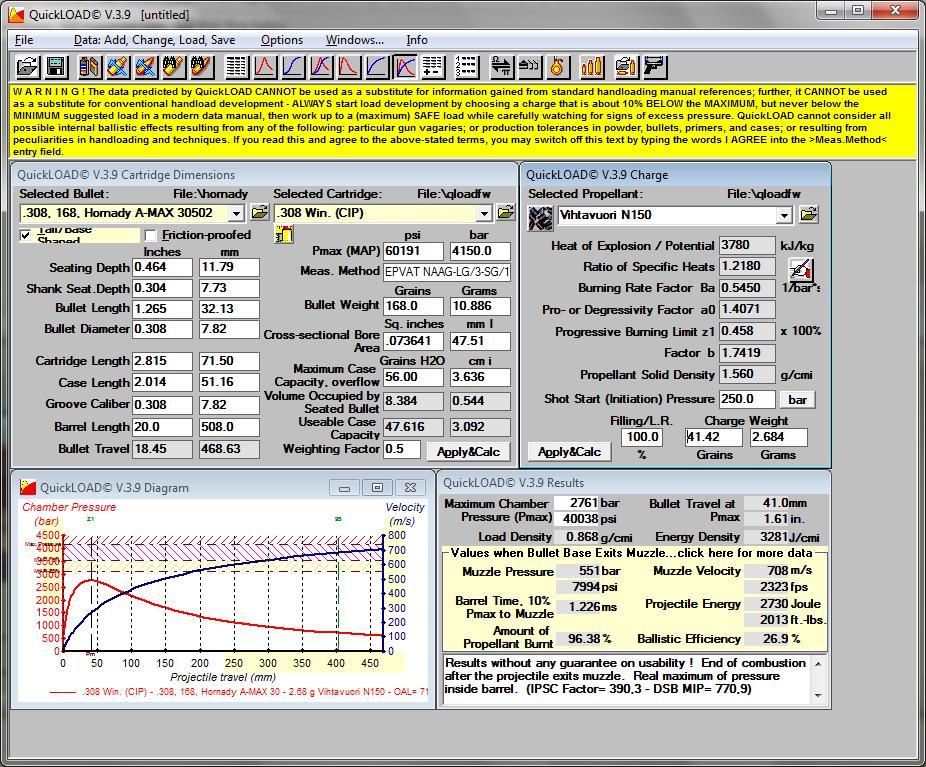
Task: Click the bar unit button for Shot Start Pressure
Action: (797, 400)
